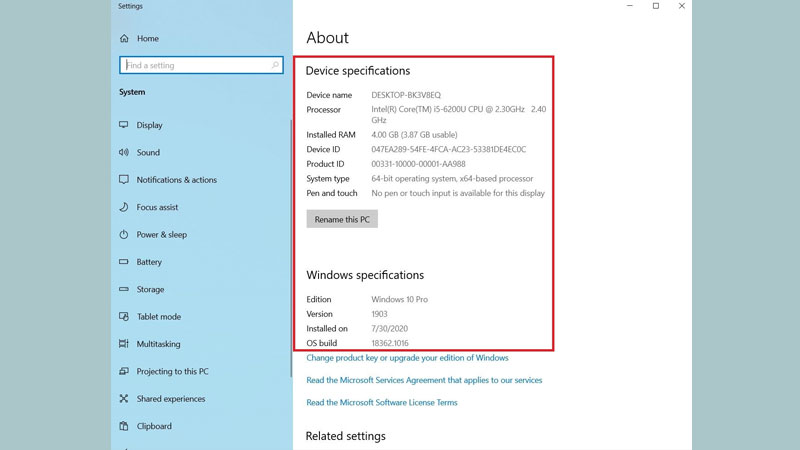Open Display settings via monitor icon
Image resolution: width=800 pixels, height=450 pixels.
124,126
